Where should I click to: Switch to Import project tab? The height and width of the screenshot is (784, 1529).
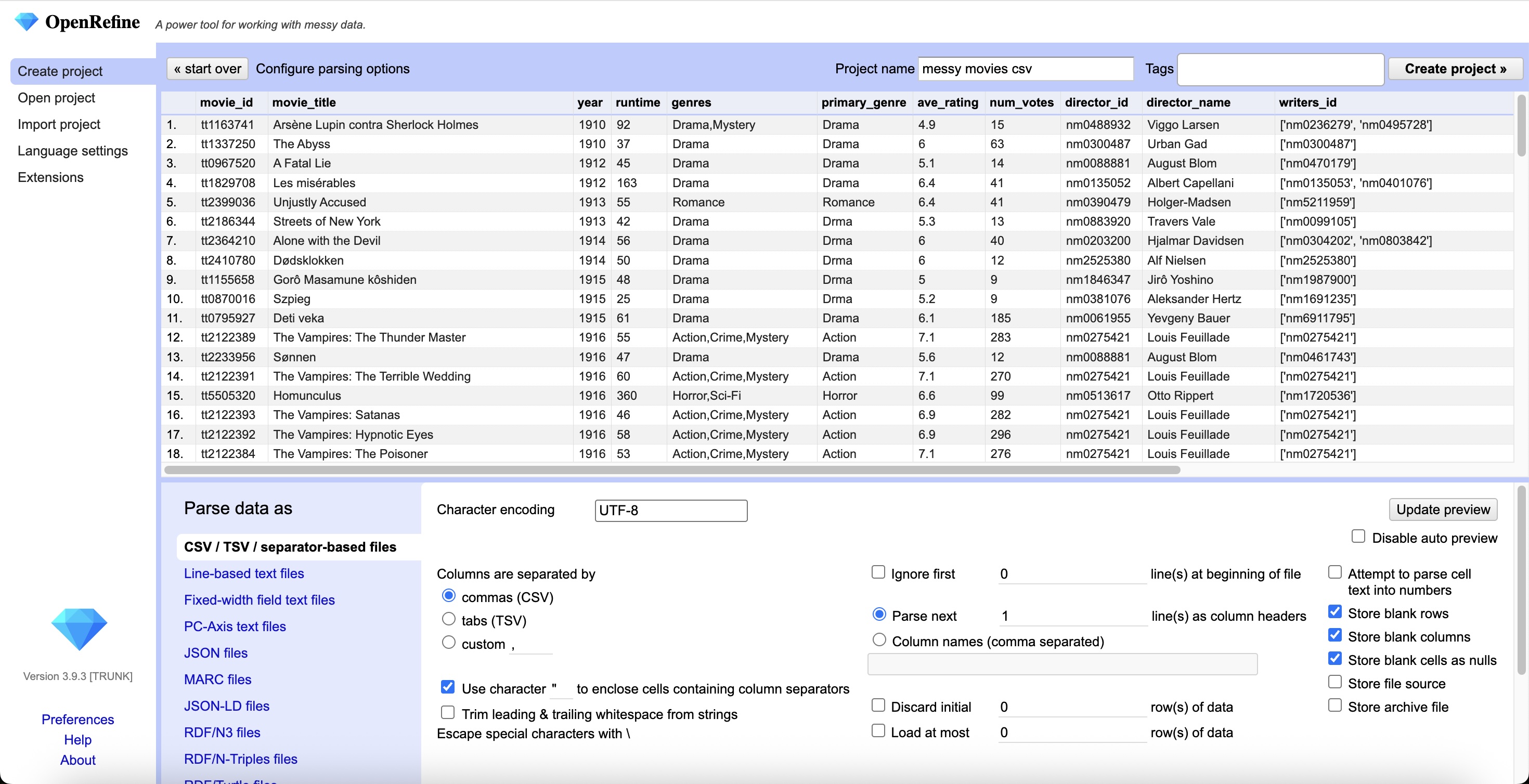click(59, 125)
